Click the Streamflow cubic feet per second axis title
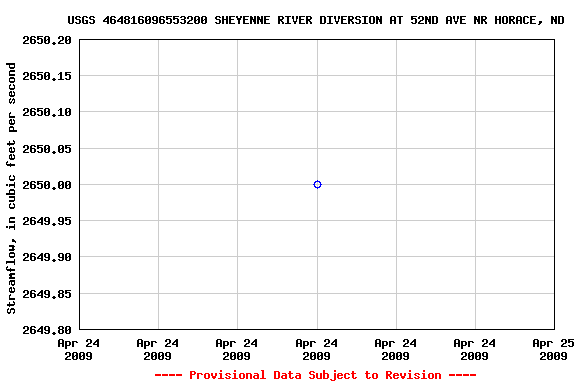 tap(11, 188)
